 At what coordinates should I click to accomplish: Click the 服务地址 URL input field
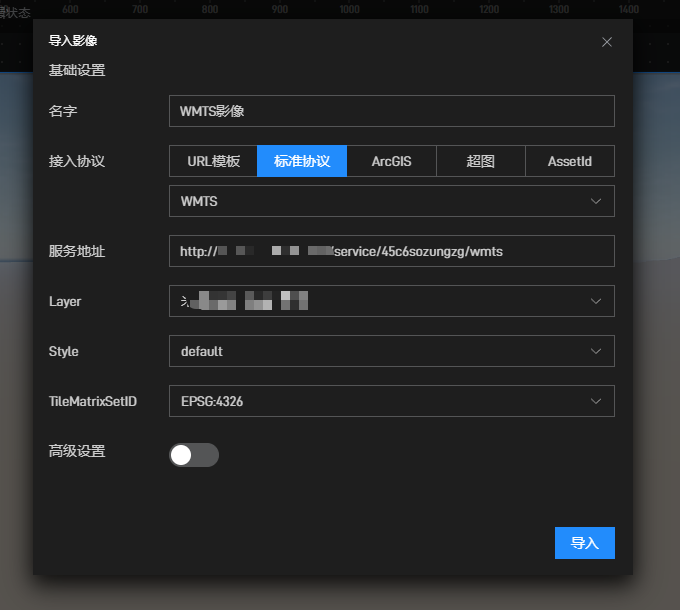tap(391, 251)
